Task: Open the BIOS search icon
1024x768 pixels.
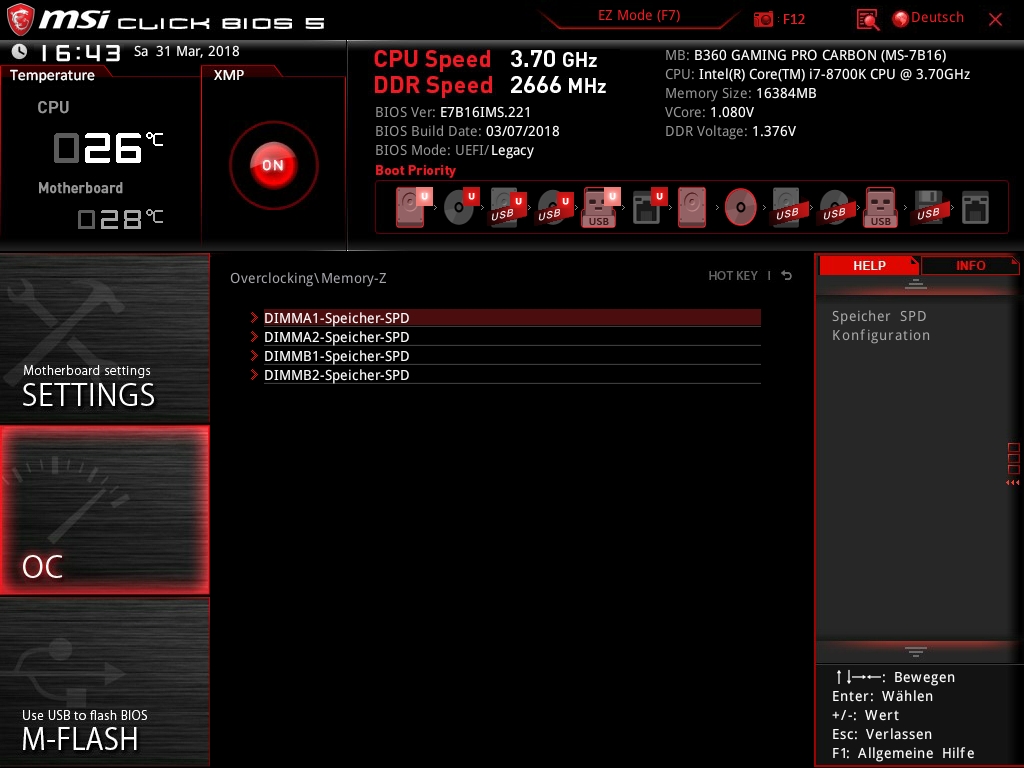Action: 867,20
